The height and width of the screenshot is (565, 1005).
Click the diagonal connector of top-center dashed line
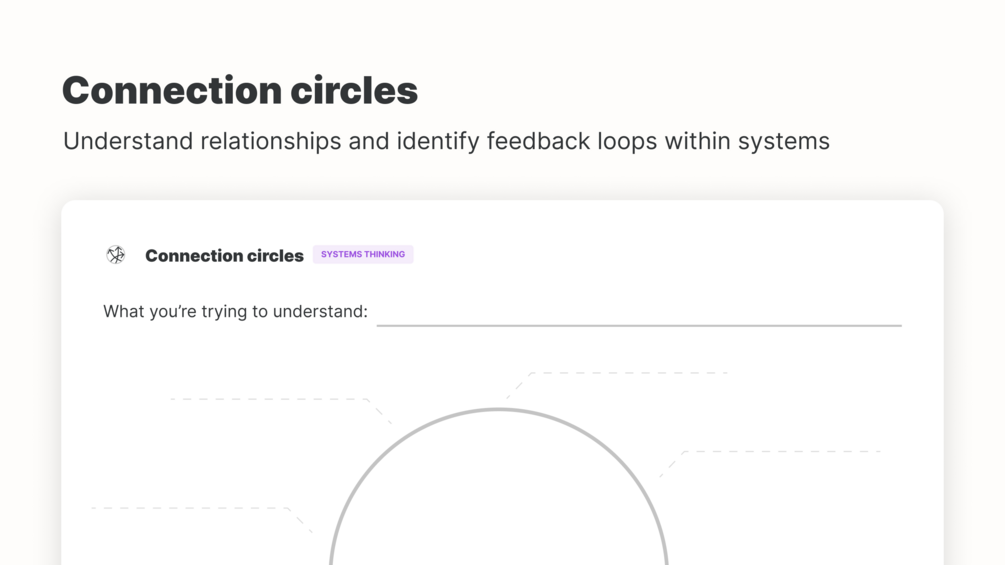pyautogui.click(x=517, y=386)
